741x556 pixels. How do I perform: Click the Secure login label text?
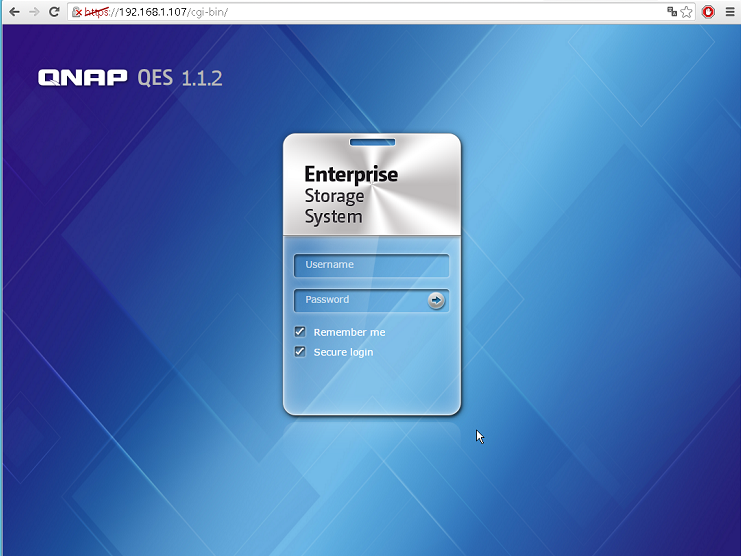pos(343,352)
